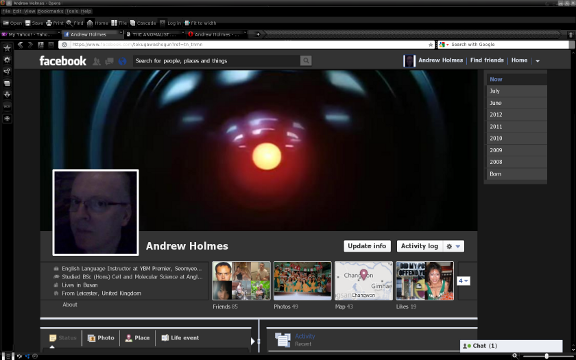Open Facebook messages icon
Screen dimensions: 576x360
pos(109,61)
